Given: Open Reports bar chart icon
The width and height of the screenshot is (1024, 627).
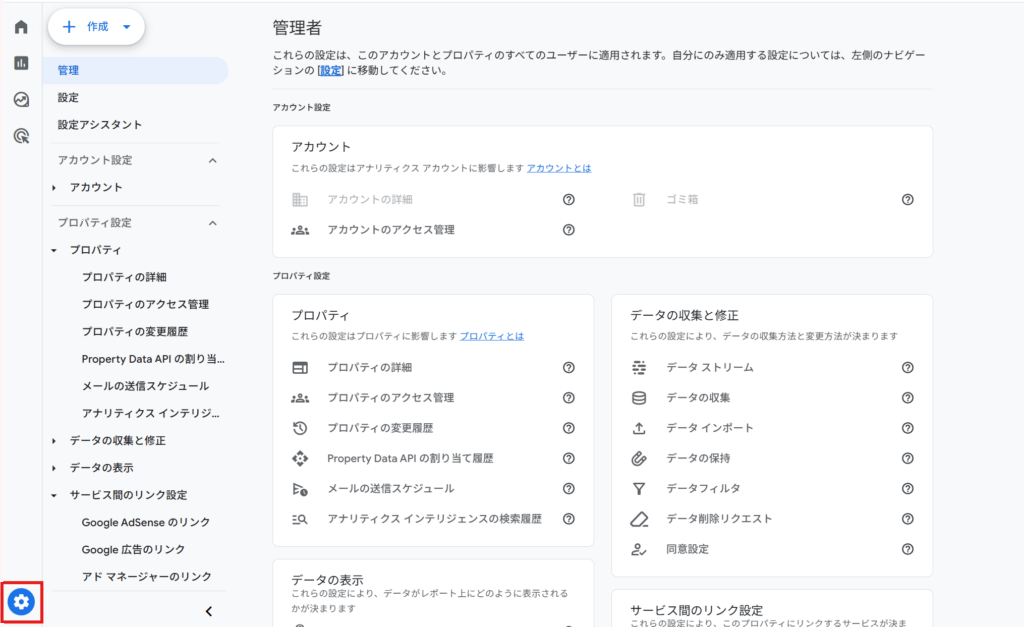Looking at the screenshot, I should coord(21,63).
